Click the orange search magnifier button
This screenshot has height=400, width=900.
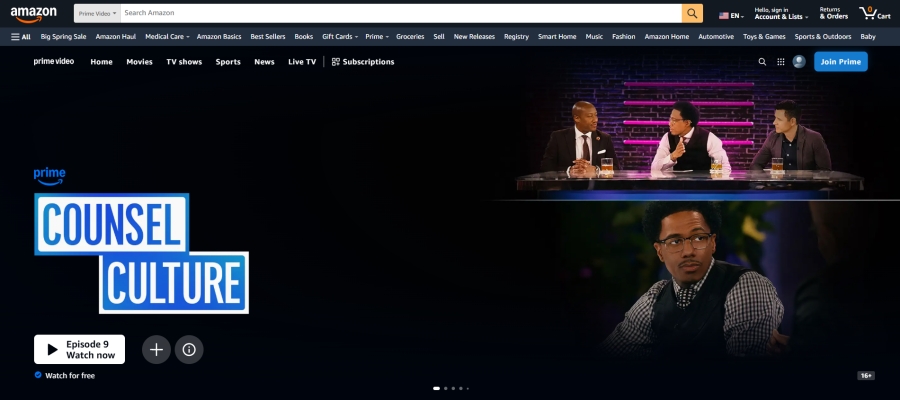tap(692, 13)
